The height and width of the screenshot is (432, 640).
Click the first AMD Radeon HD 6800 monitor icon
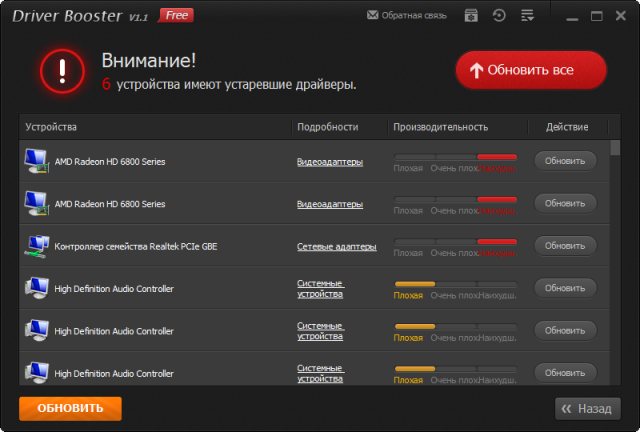point(35,161)
